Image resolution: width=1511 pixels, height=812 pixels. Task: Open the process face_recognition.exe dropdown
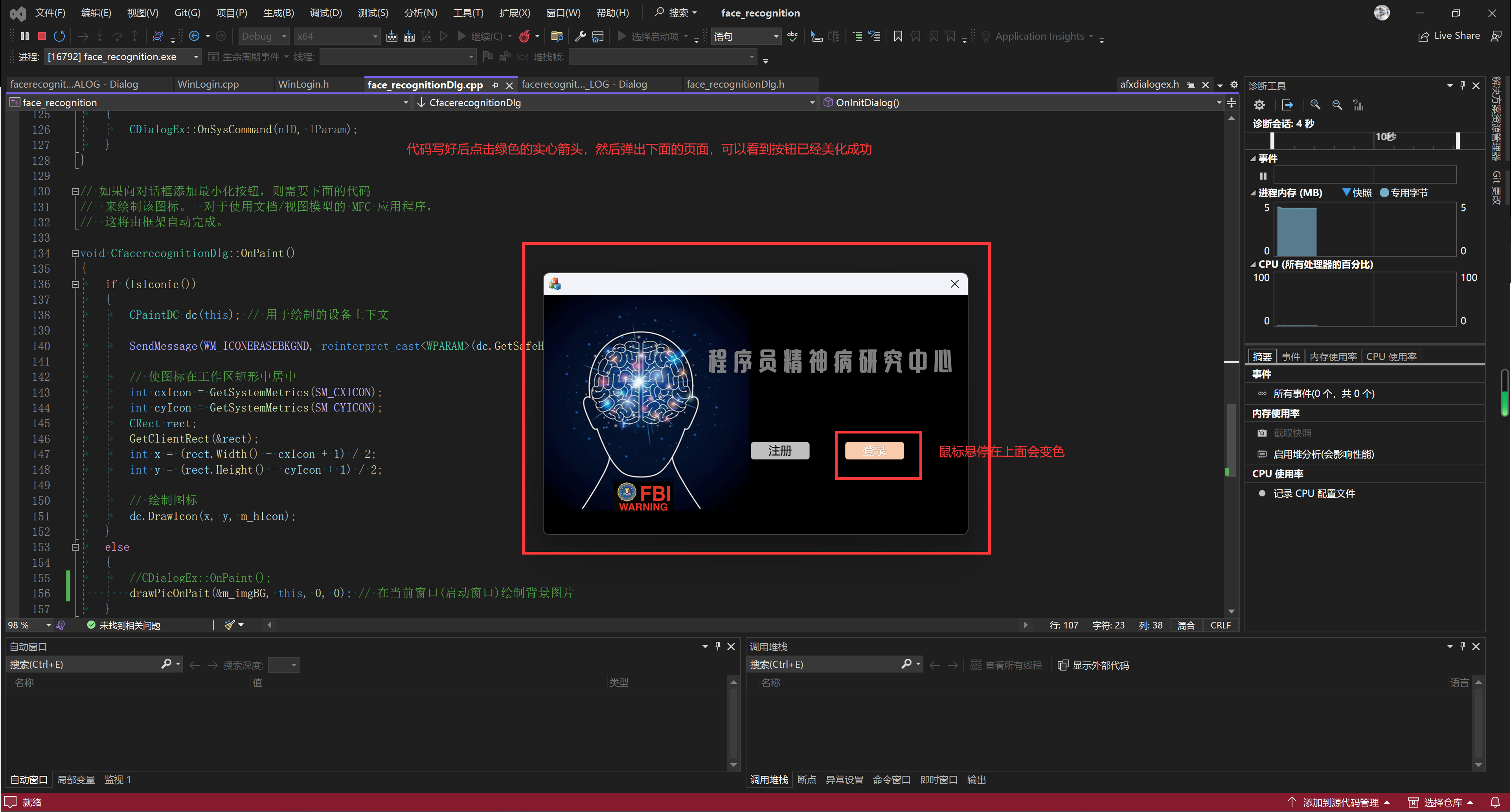196,57
